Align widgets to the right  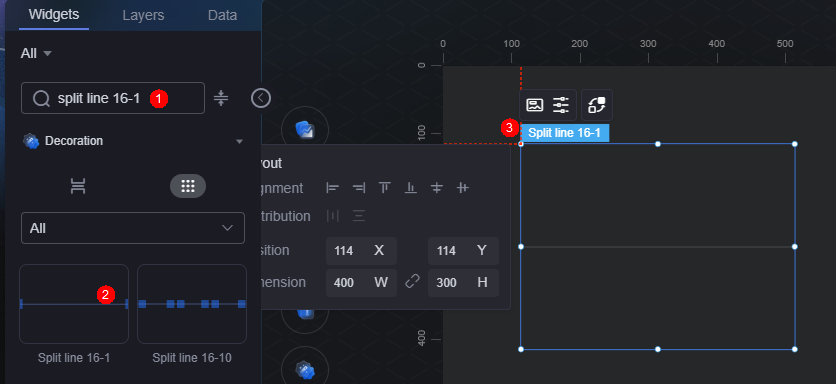coord(359,188)
